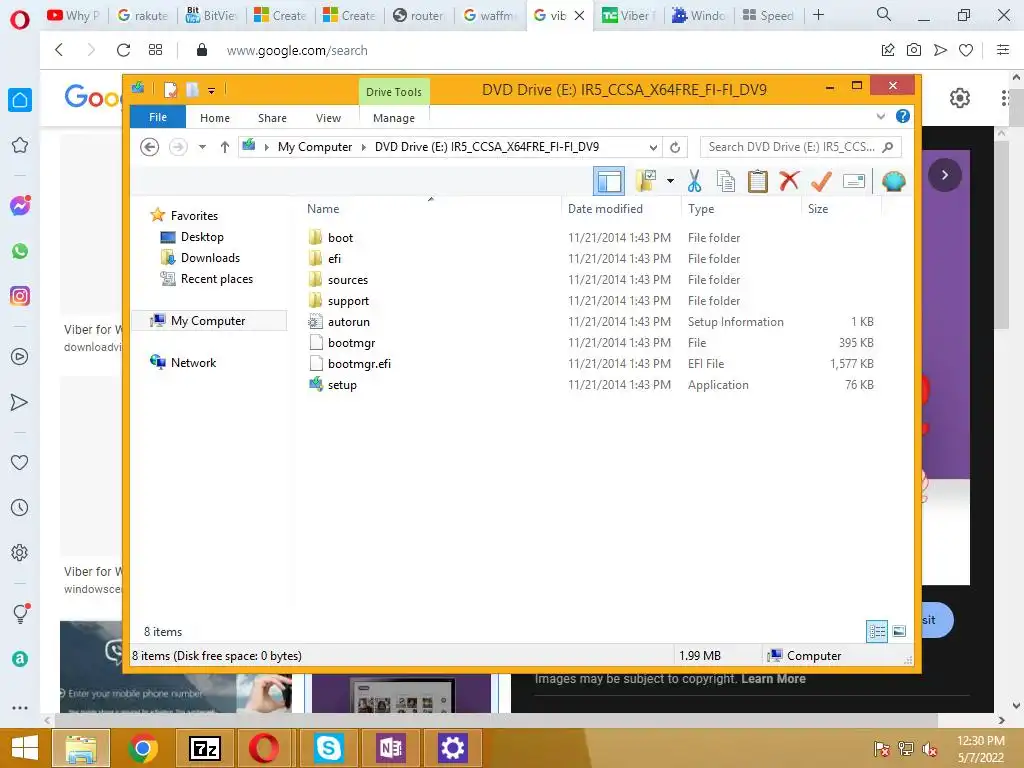Open the Manage ribbon tab
The height and width of the screenshot is (768, 1024).
[x=394, y=118]
